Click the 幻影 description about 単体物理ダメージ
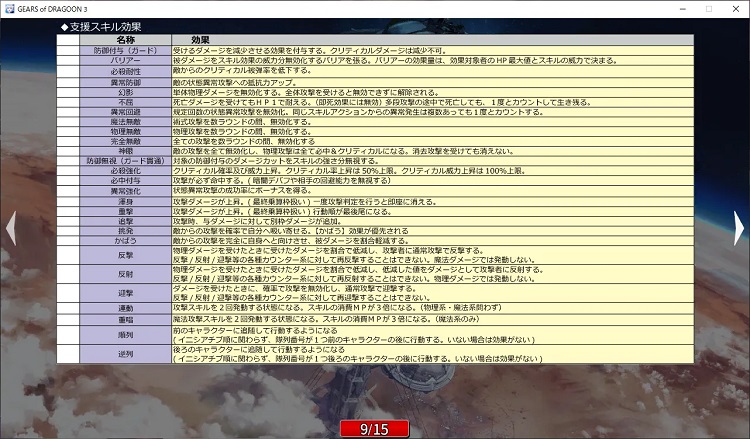The height and width of the screenshot is (439, 750). [x=306, y=92]
